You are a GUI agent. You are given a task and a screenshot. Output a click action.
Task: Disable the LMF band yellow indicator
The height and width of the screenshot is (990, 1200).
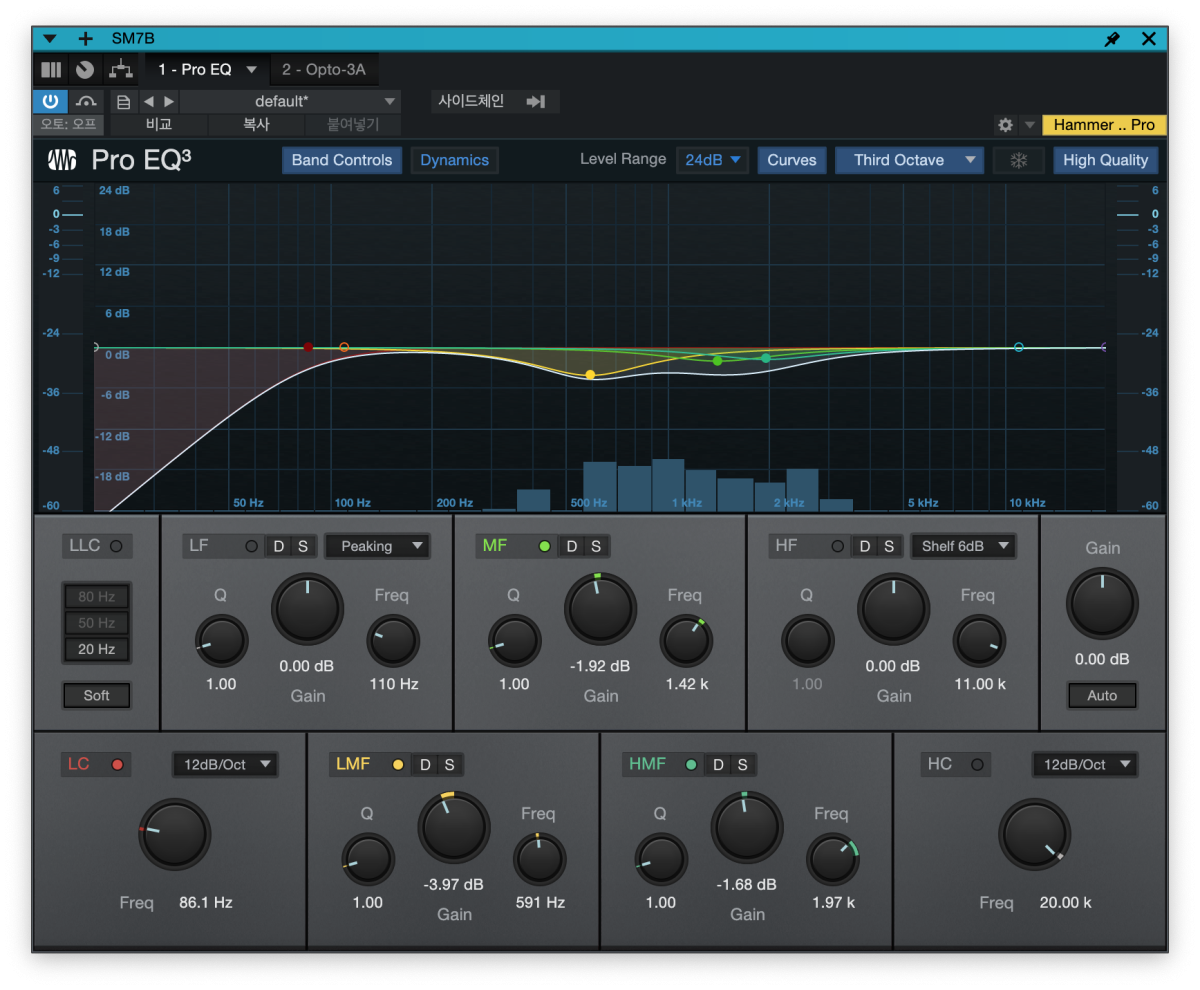point(398,765)
